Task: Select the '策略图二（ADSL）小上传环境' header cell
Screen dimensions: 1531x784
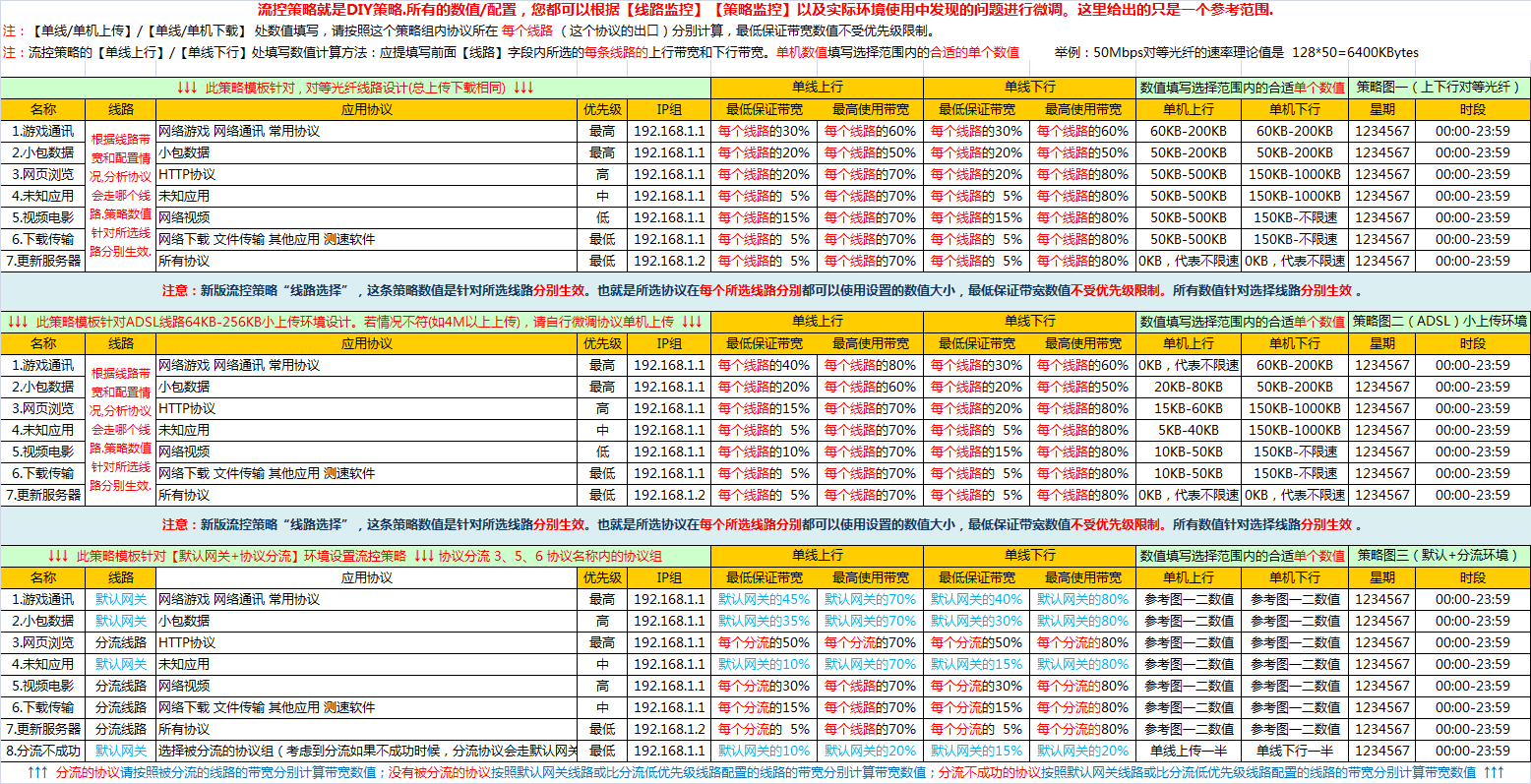Action: [x=1439, y=322]
